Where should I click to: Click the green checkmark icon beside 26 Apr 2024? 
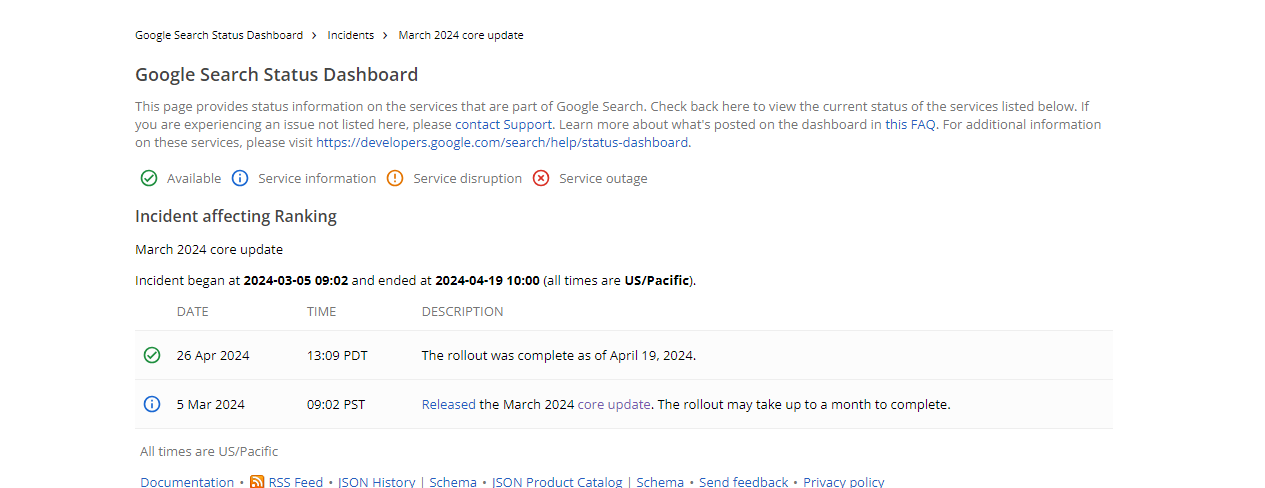pyautogui.click(x=152, y=355)
